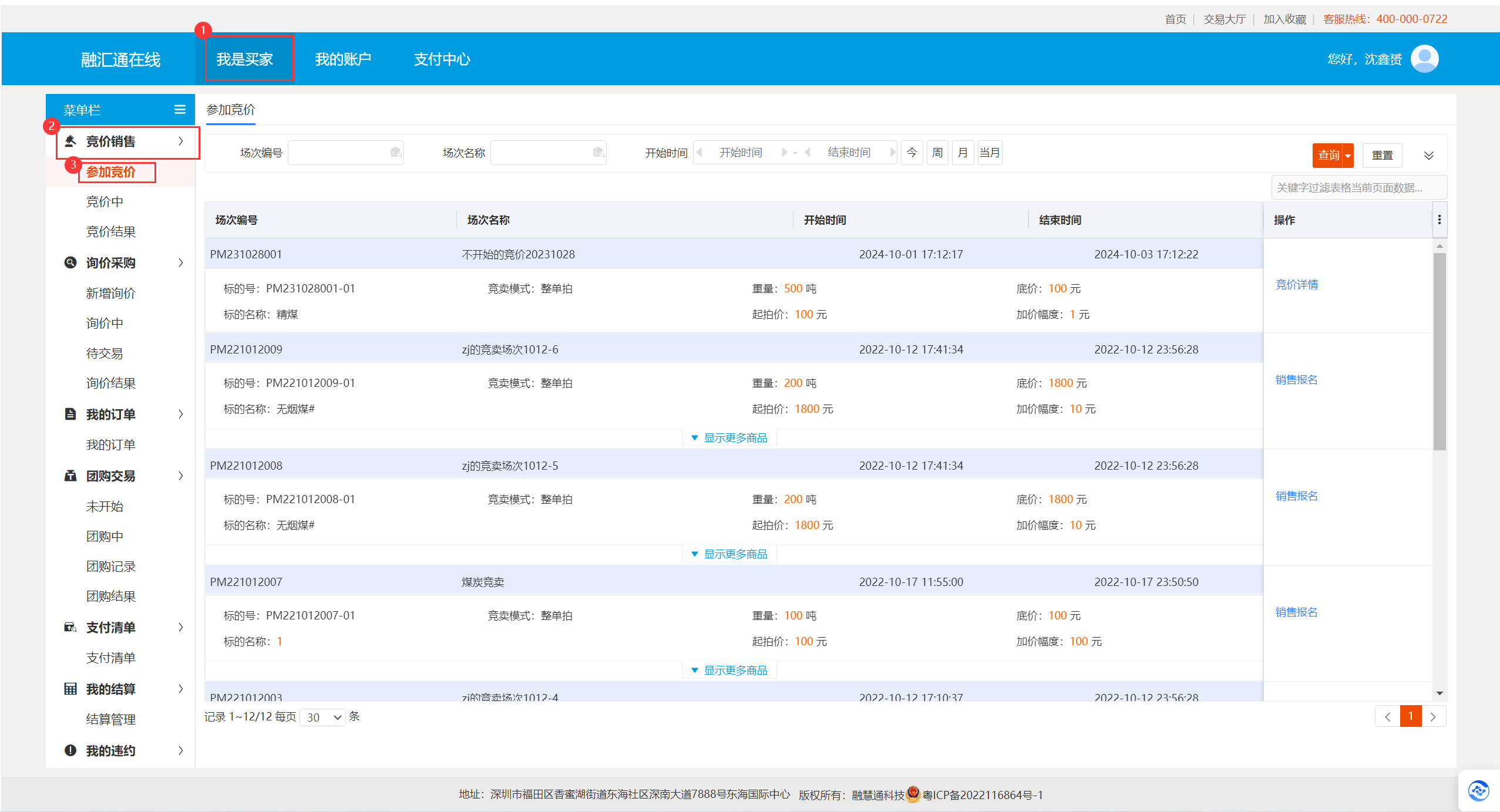Viewport: 1500px width, 812px height.
Task: Click the user avatar icon
Action: click(1424, 59)
